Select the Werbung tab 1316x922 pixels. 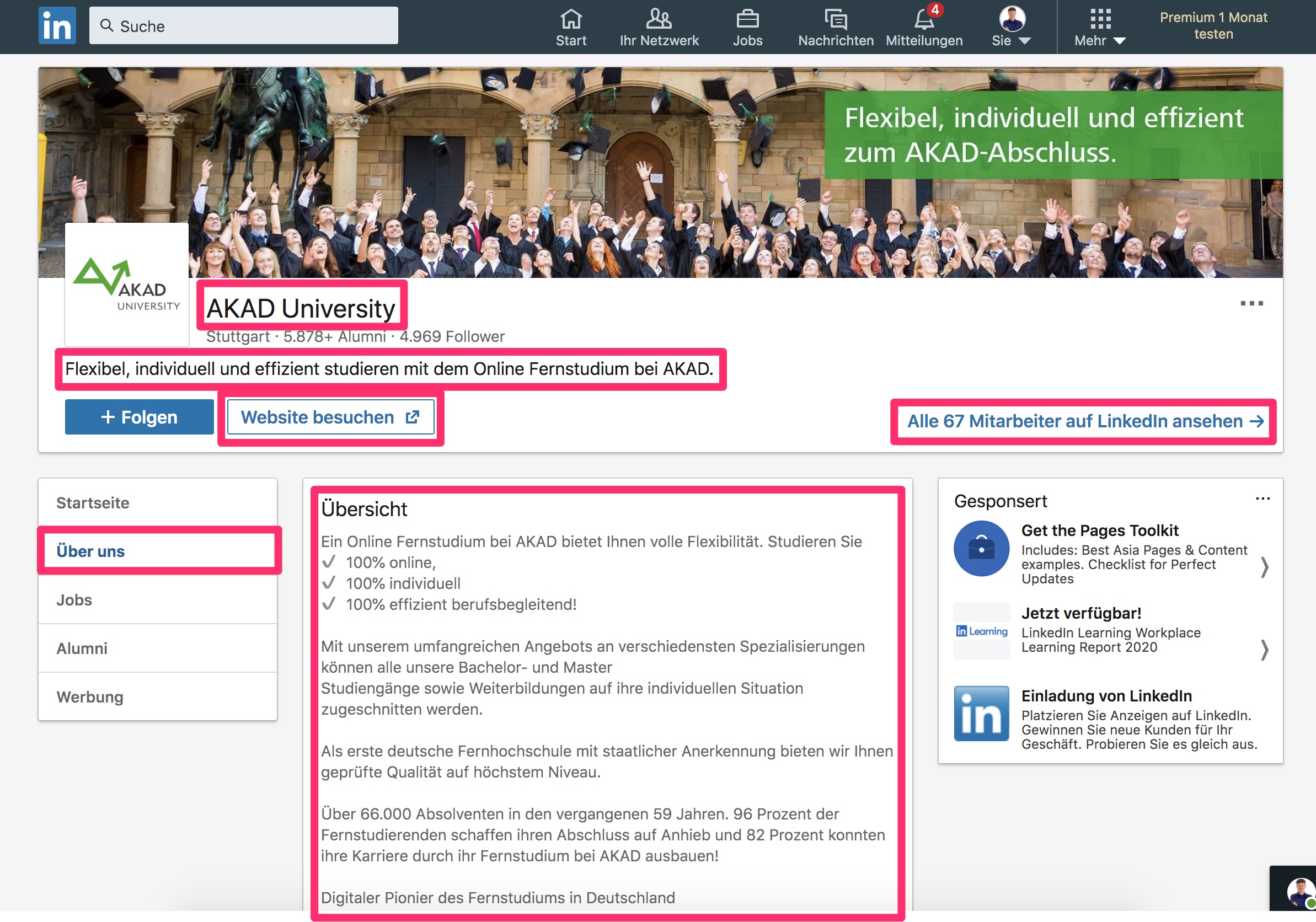[158, 697]
